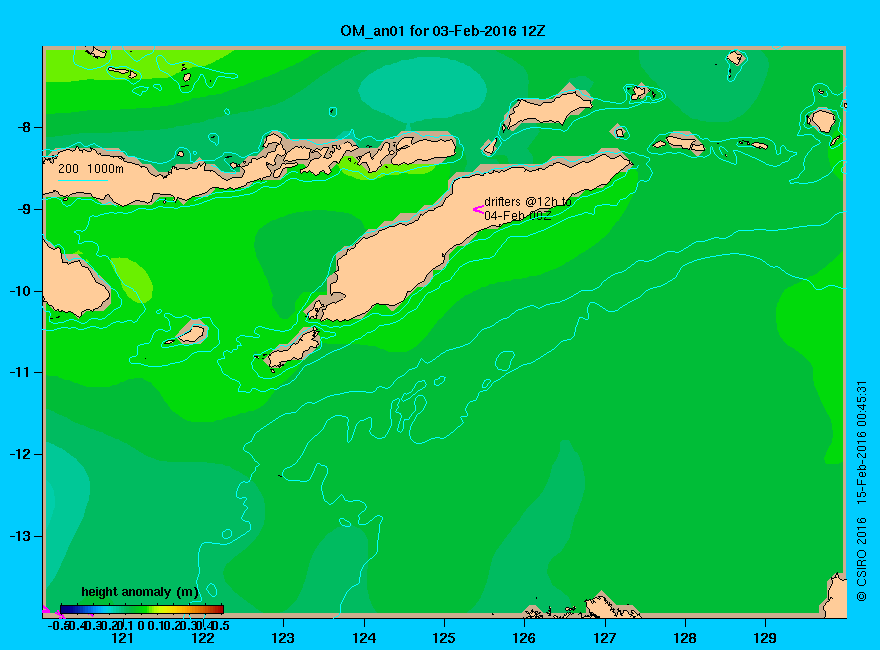Click the latitude label '-9'
Viewport: 880px width, 650px height.
(24, 209)
